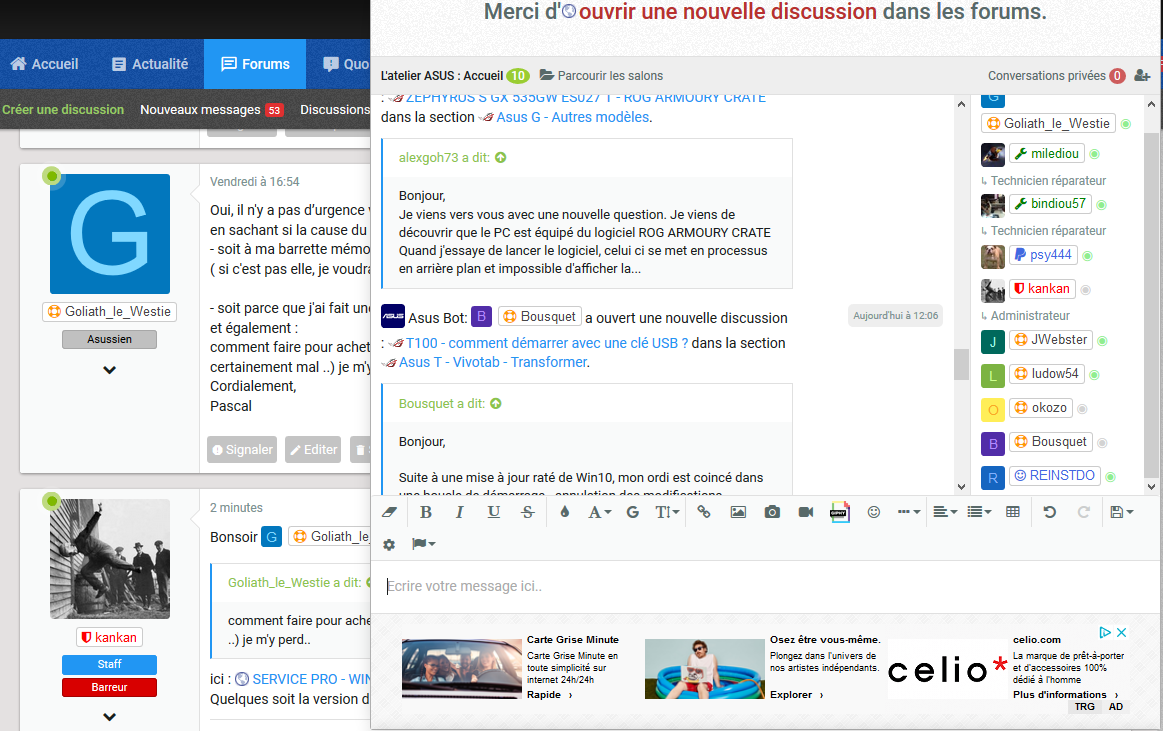This screenshot has height=731, width=1163.
Task: Click 'Créer une discussion' link
Action: (63, 110)
